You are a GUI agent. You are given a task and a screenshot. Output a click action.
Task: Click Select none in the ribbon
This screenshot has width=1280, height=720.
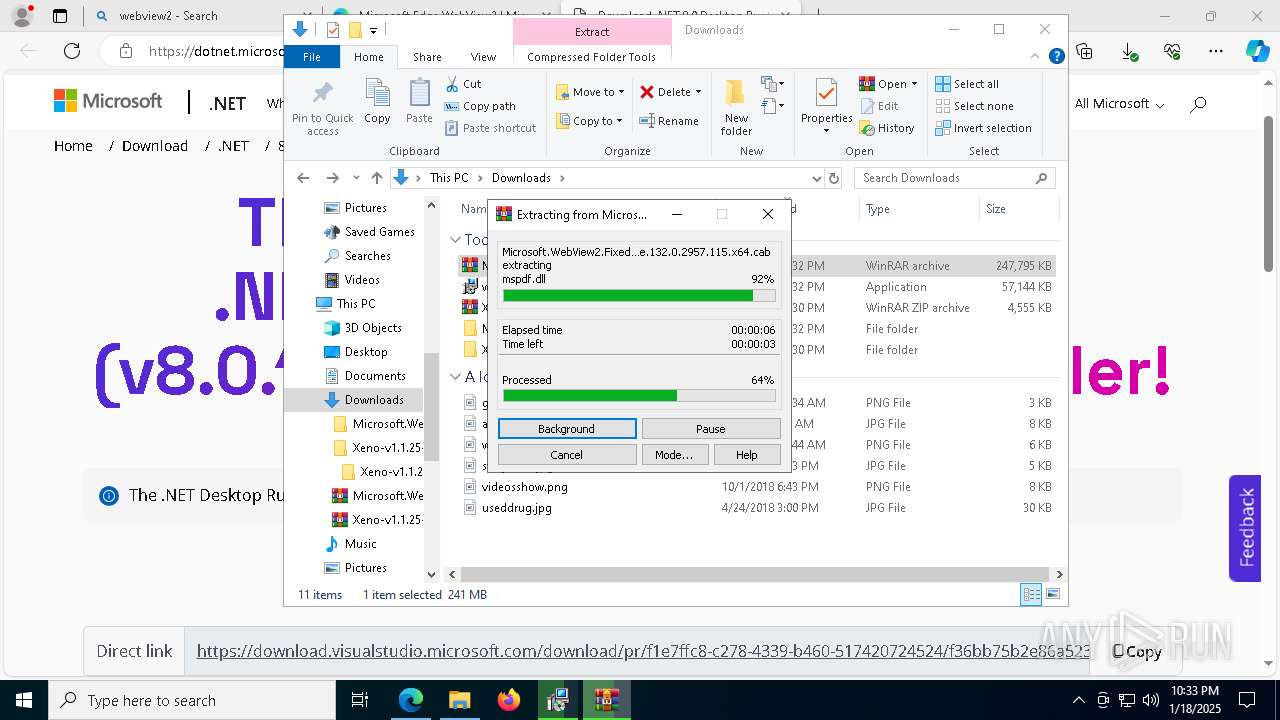pos(975,106)
